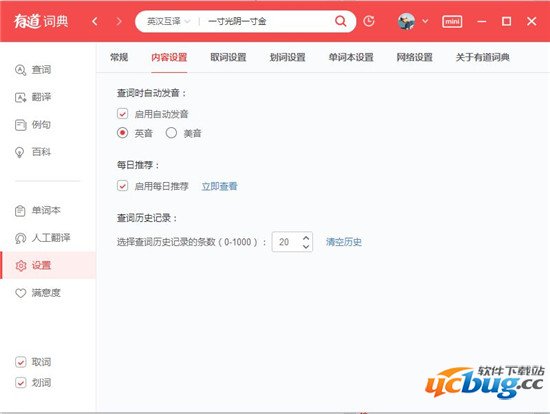
Task: Go forward with the right arrow
Action: (x=119, y=22)
